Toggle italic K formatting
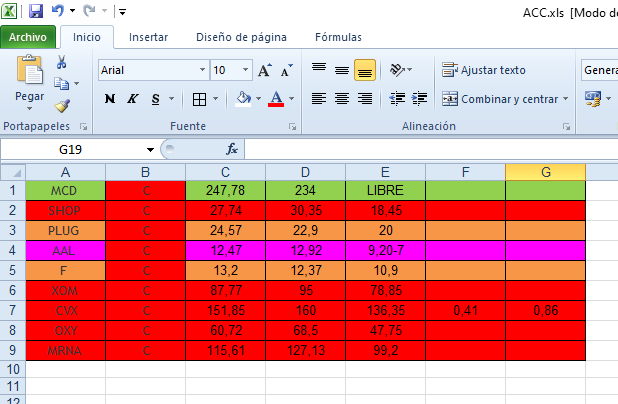The height and width of the screenshot is (404, 618). point(133,99)
